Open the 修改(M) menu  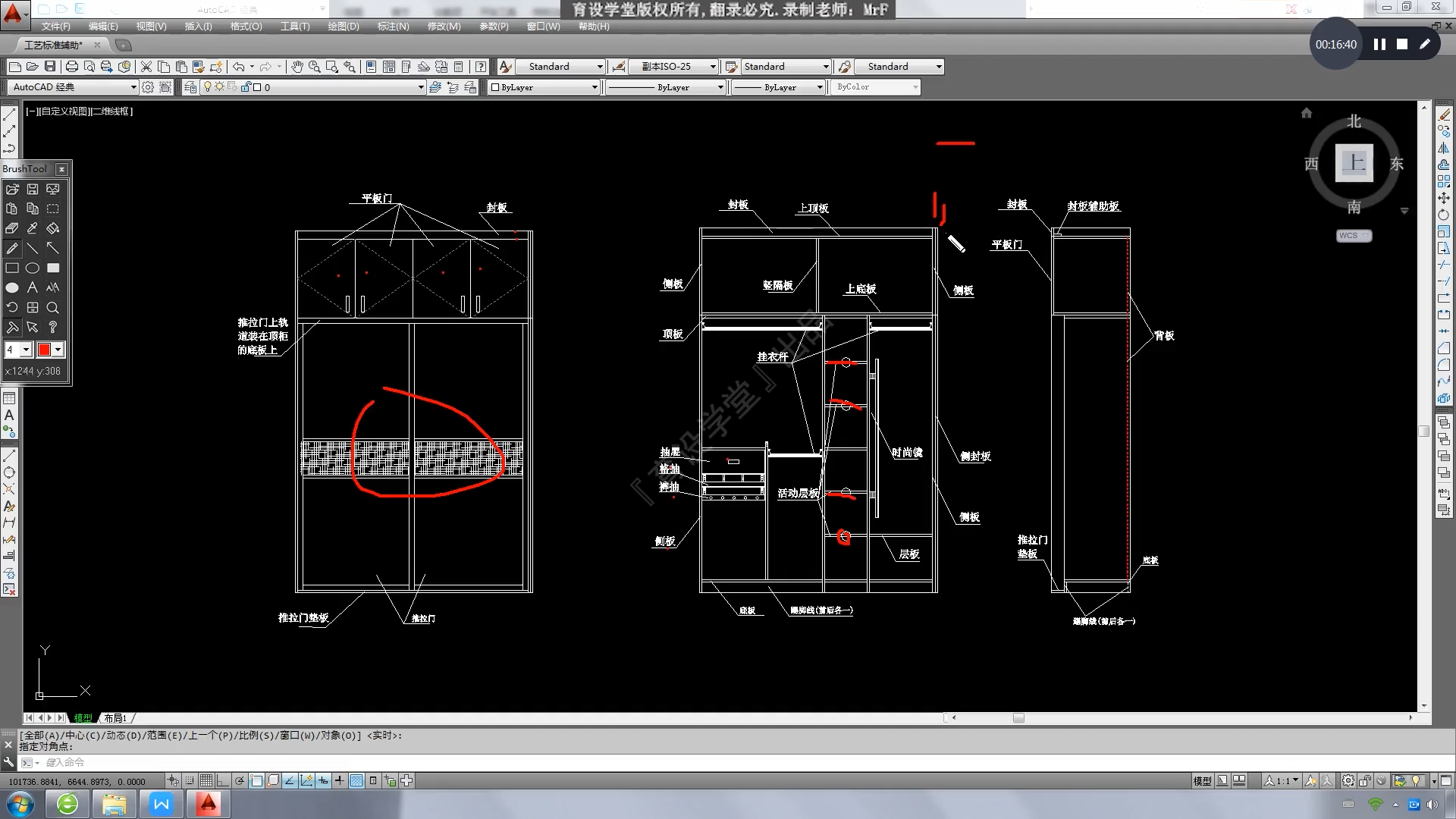pos(444,27)
